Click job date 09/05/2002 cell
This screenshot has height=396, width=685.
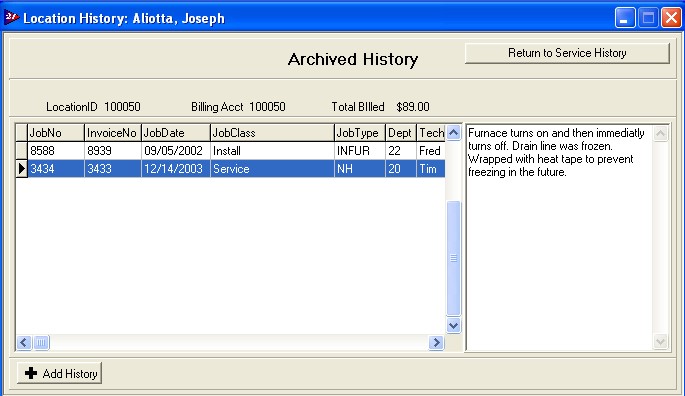click(x=176, y=151)
